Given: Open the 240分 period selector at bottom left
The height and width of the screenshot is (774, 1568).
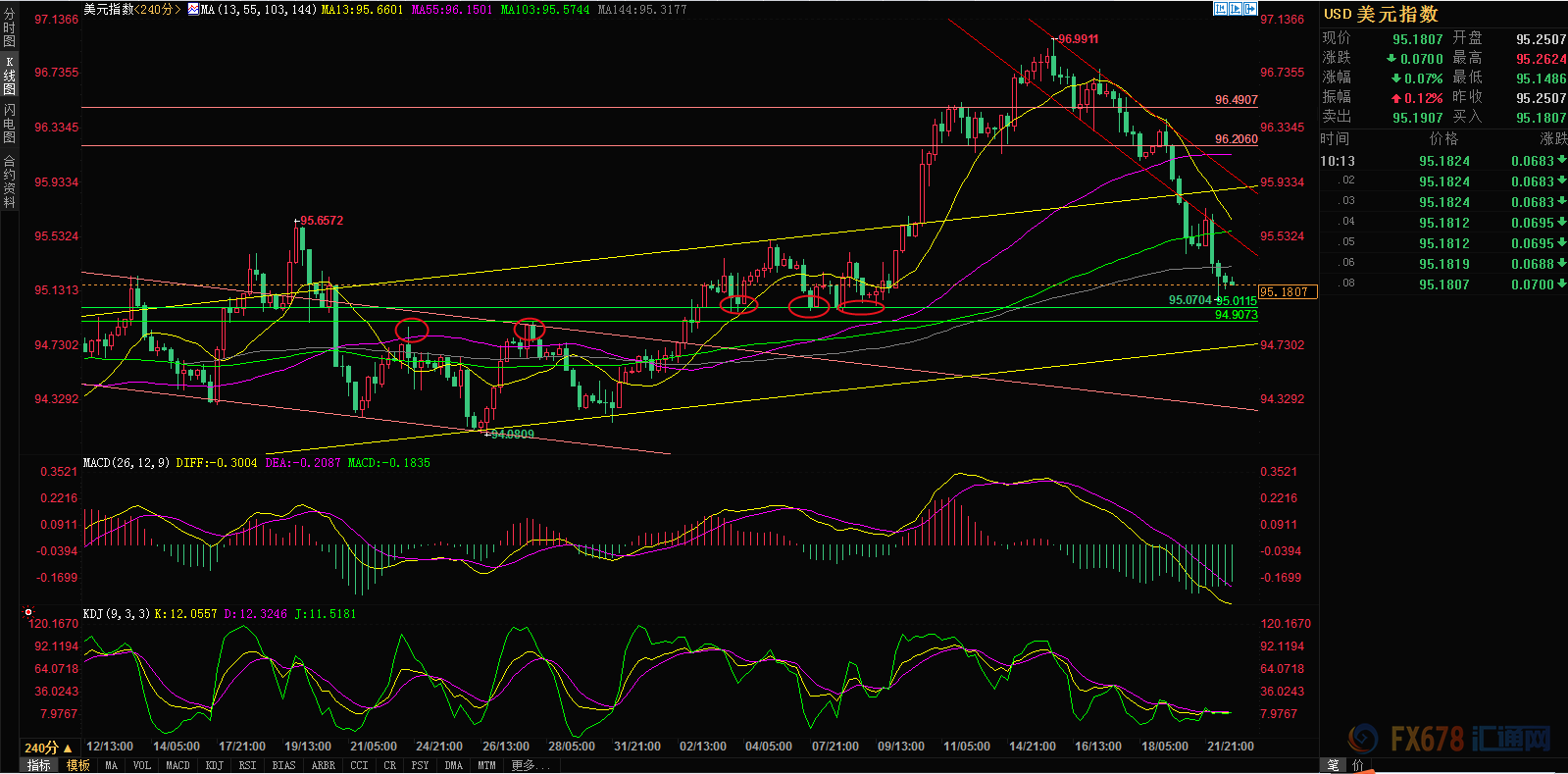Looking at the screenshot, I should pos(47,748).
